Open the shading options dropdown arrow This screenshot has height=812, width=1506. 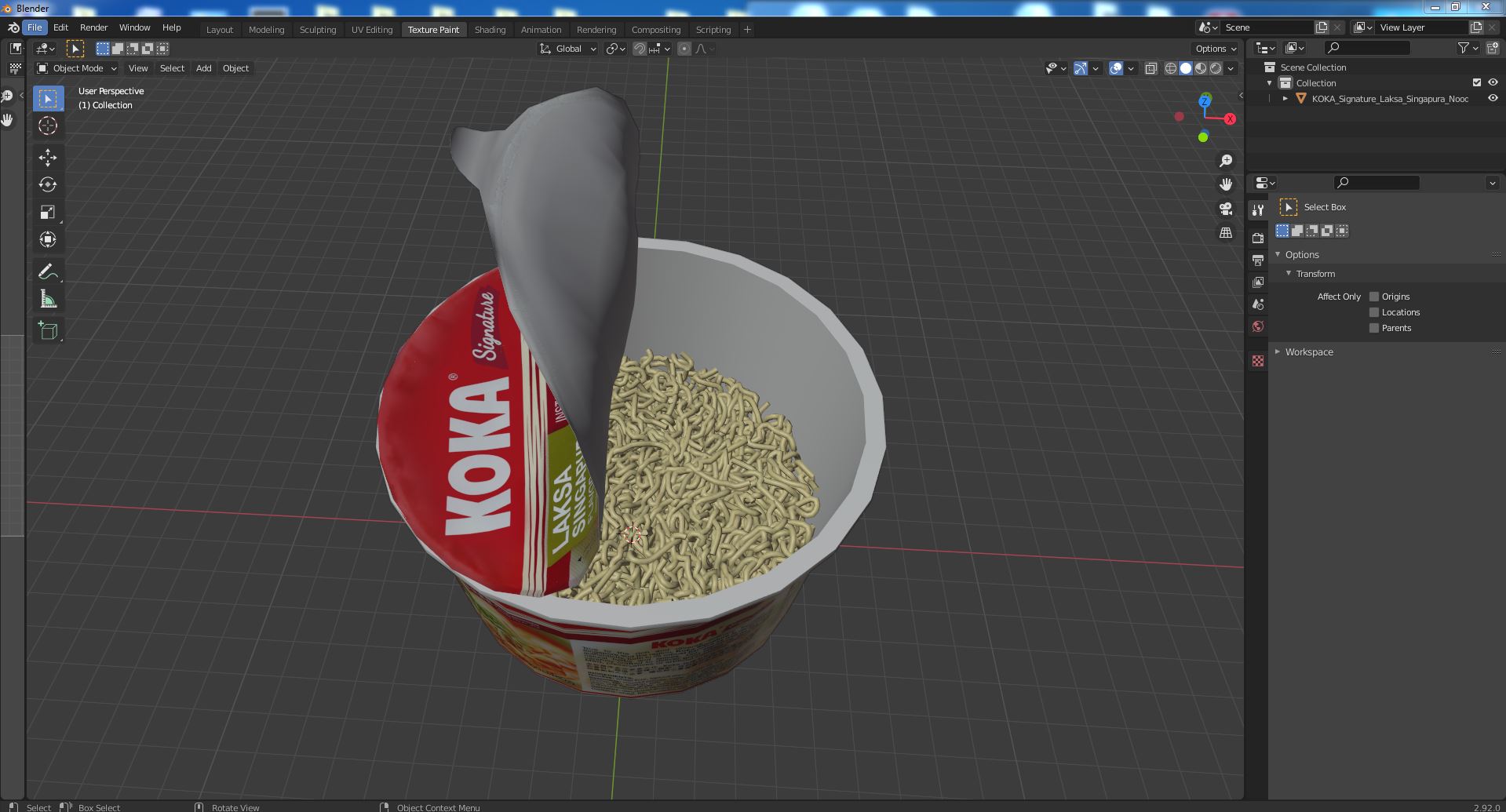click(x=1231, y=68)
